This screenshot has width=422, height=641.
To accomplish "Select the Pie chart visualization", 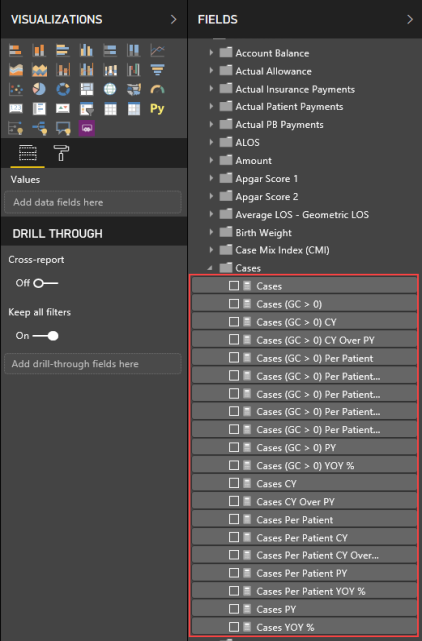I will [x=39, y=89].
